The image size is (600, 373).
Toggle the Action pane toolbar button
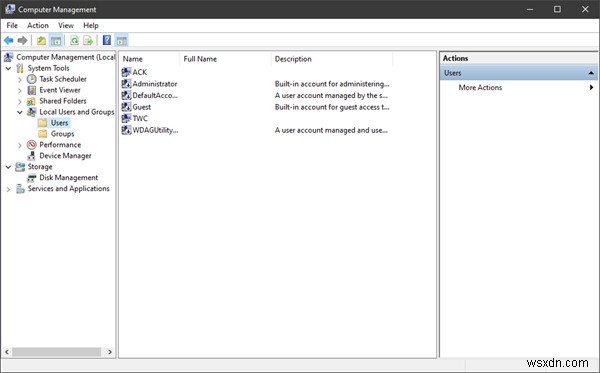(122, 40)
